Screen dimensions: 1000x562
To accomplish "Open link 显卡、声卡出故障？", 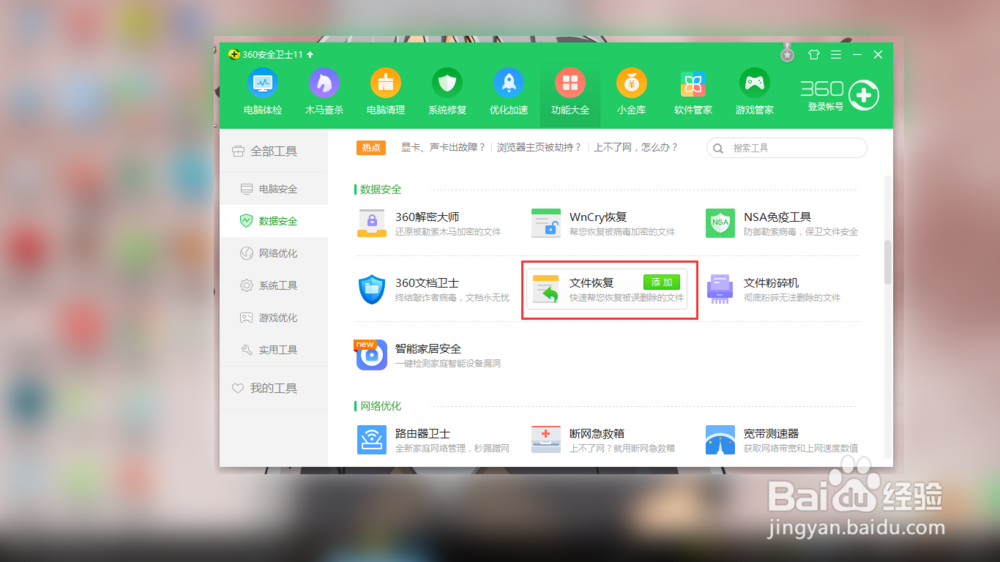I will point(443,147).
